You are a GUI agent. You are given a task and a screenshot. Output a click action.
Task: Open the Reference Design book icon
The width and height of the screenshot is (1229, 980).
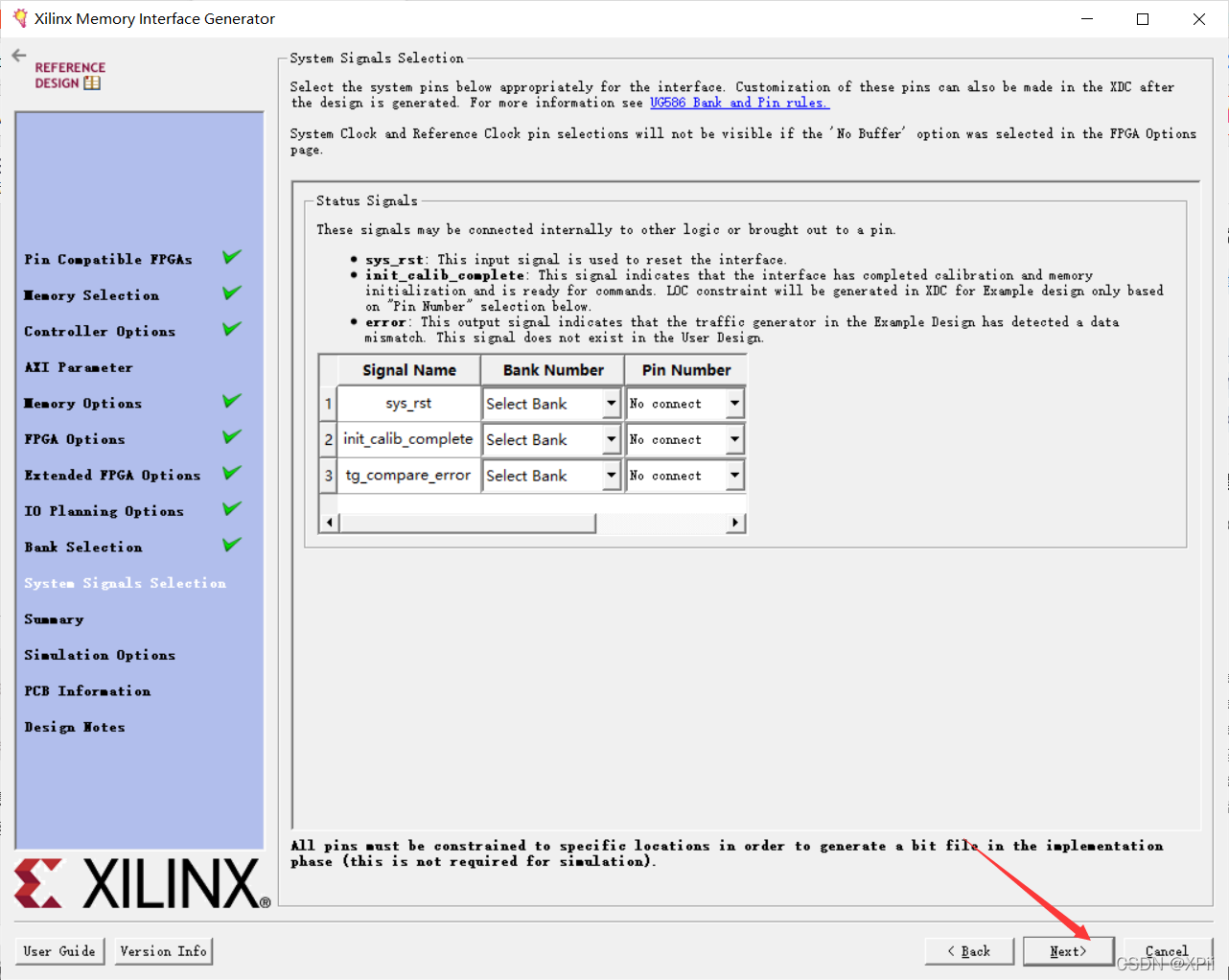click(92, 83)
